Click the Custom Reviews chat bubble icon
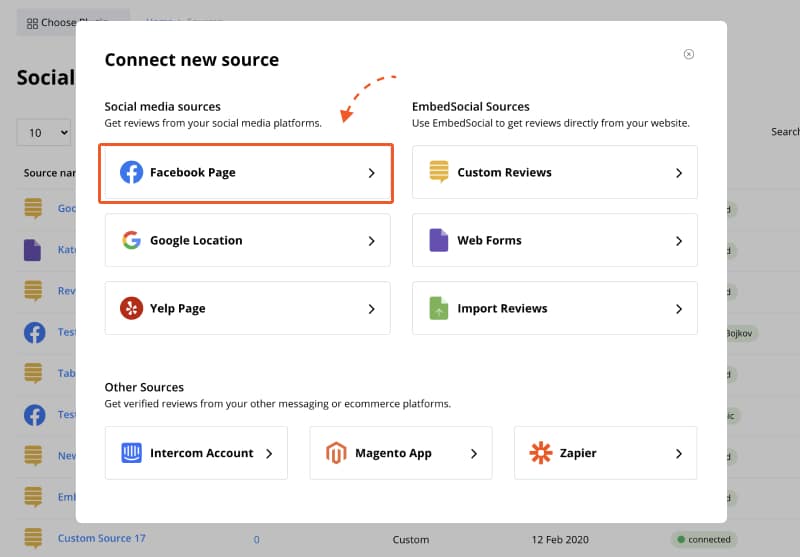The height and width of the screenshot is (557, 800). coord(439,172)
